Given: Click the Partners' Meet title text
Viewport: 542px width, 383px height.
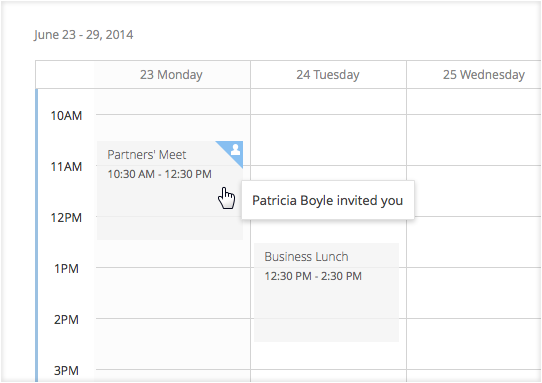Looking at the screenshot, I should (147, 155).
